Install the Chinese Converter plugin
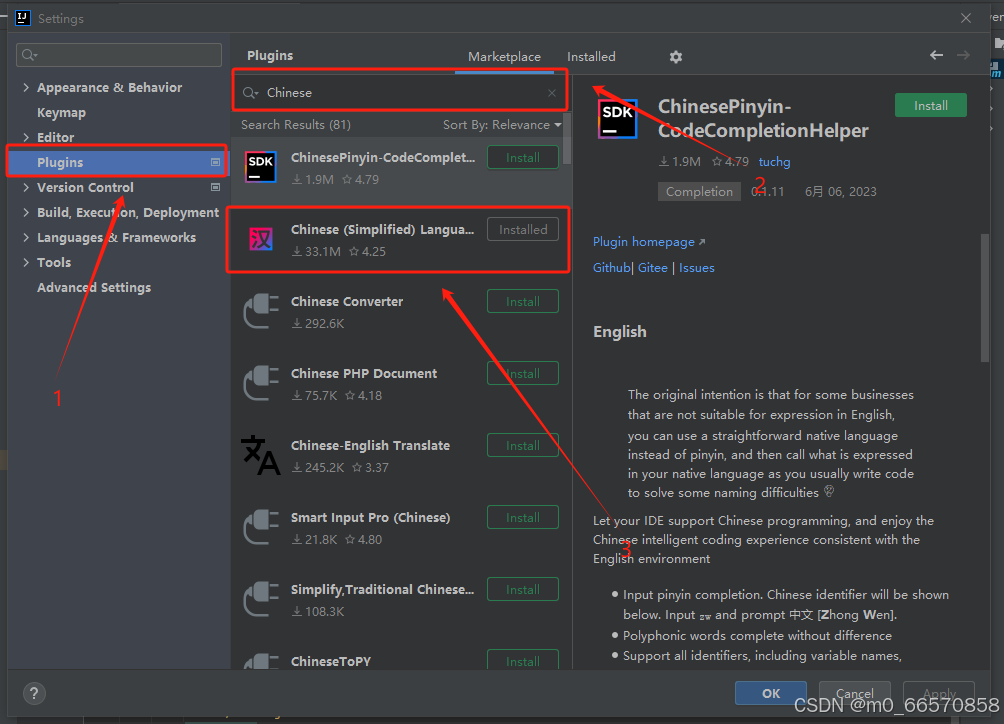1004x724 pixels. click(522, 302)
